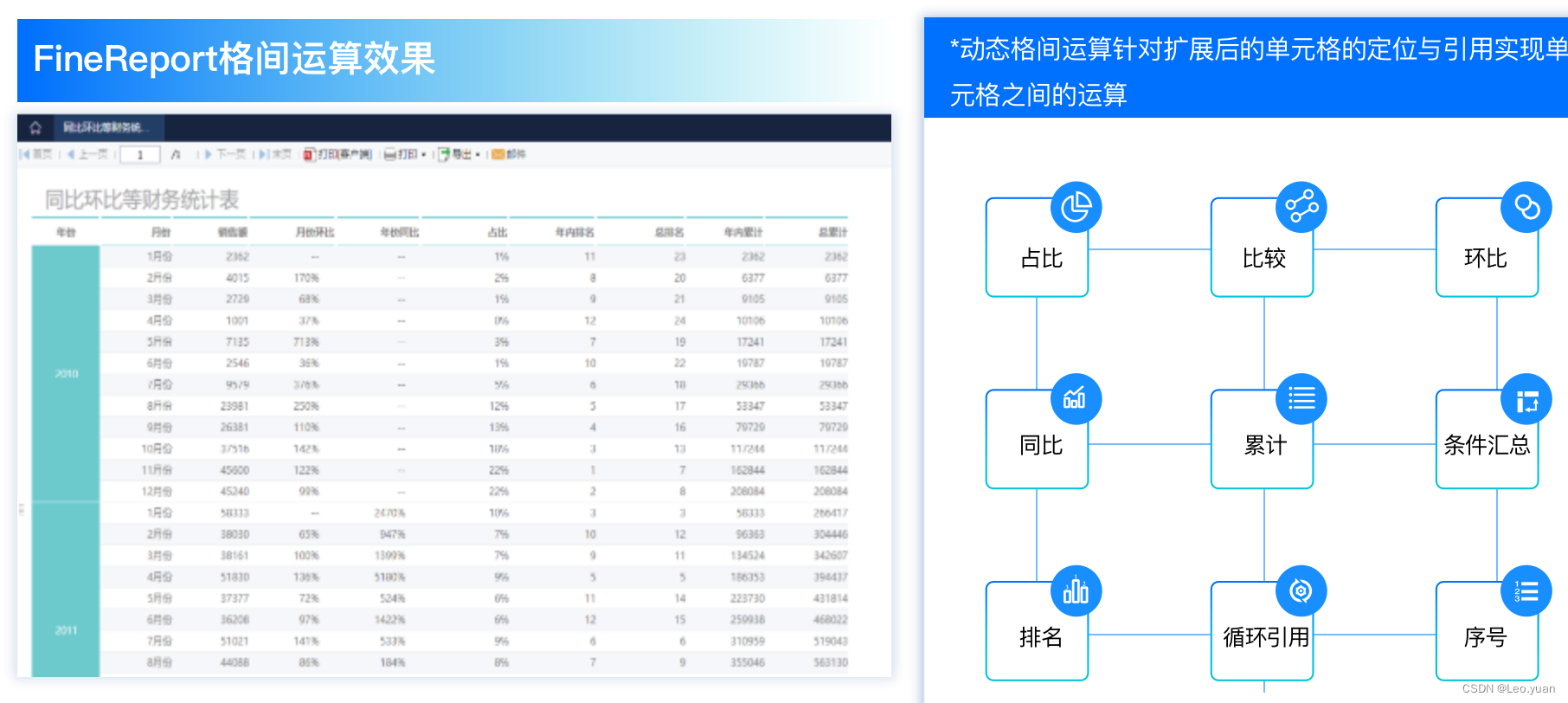Select the 同比 card
Screen dimensions: 1568x703
point(1037,440)
